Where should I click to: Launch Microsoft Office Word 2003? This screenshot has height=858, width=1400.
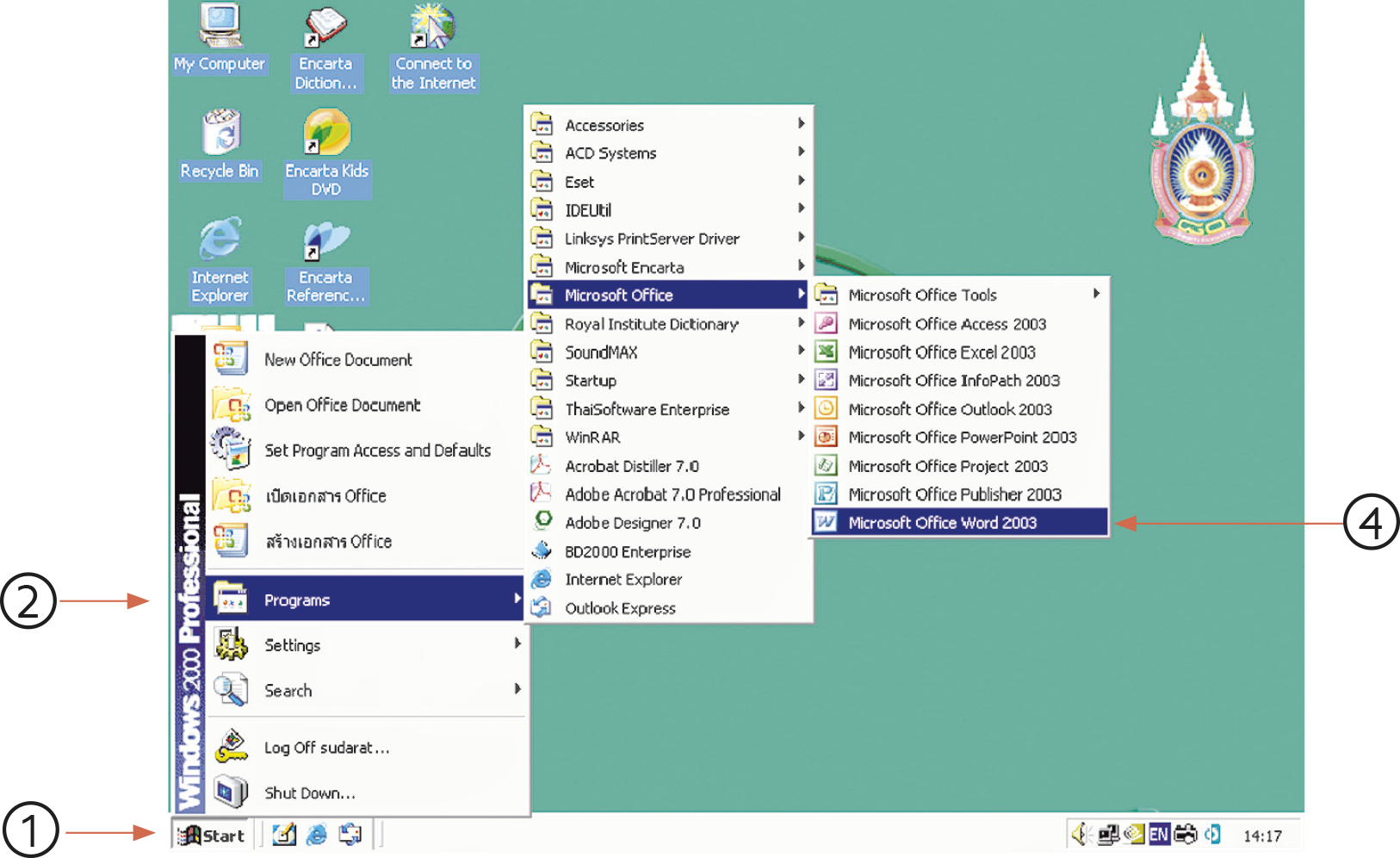959,523
